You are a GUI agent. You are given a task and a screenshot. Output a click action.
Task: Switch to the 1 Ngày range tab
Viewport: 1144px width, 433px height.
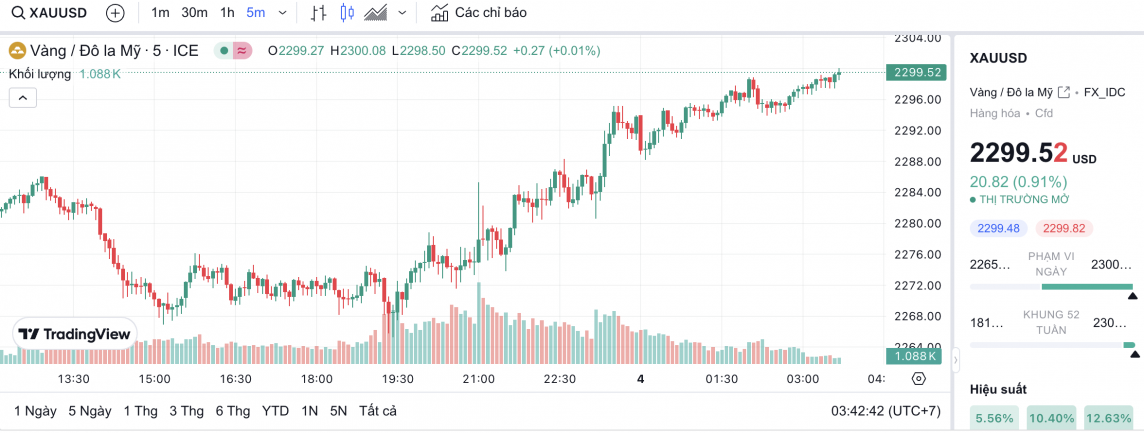coord(35,411)
